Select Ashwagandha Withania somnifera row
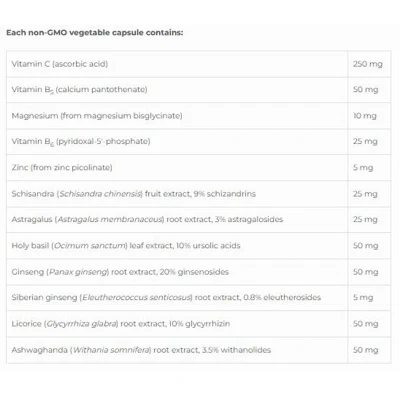 [x=198, y=350]
